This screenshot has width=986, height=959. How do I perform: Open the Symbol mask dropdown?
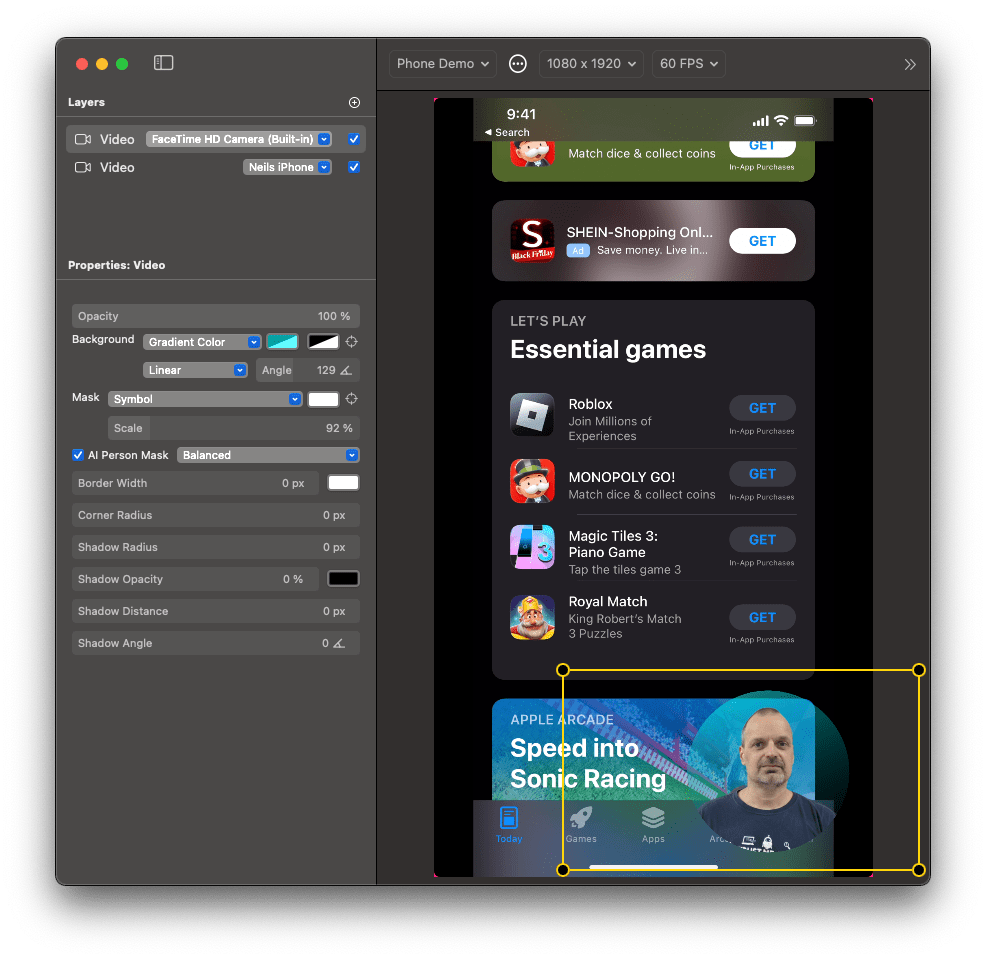(x=205, y=399)
